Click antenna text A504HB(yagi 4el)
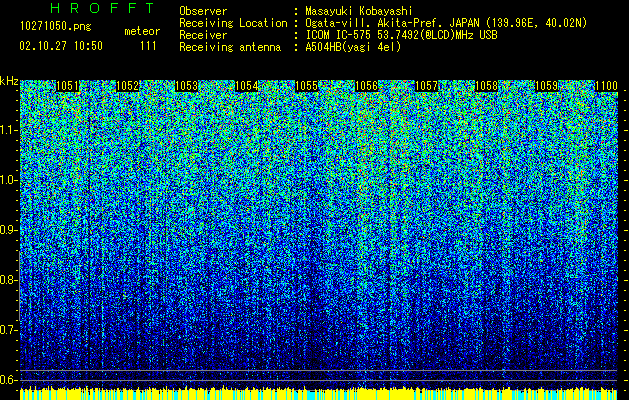Screen dimensions: 629x400 [353, 47]
